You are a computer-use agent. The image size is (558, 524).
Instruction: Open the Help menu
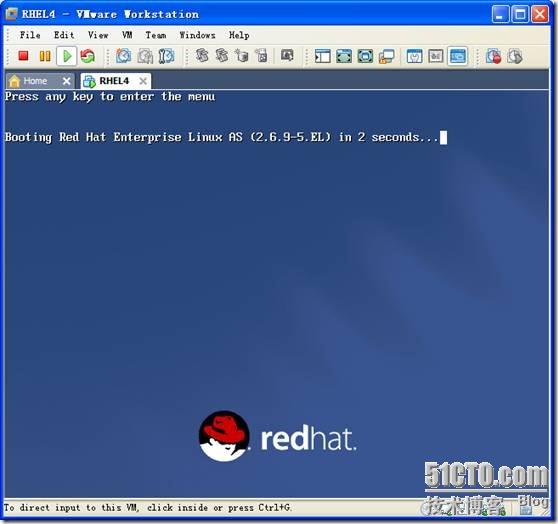(x=239, y=35)
